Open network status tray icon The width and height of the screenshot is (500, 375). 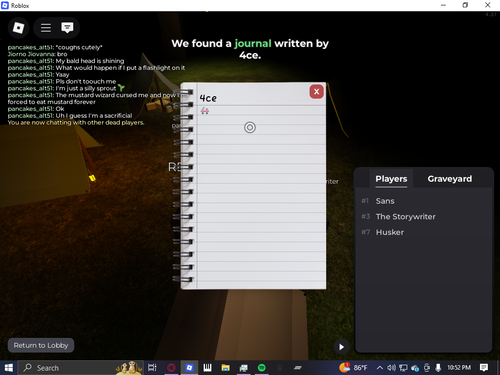tap(403, 368)
